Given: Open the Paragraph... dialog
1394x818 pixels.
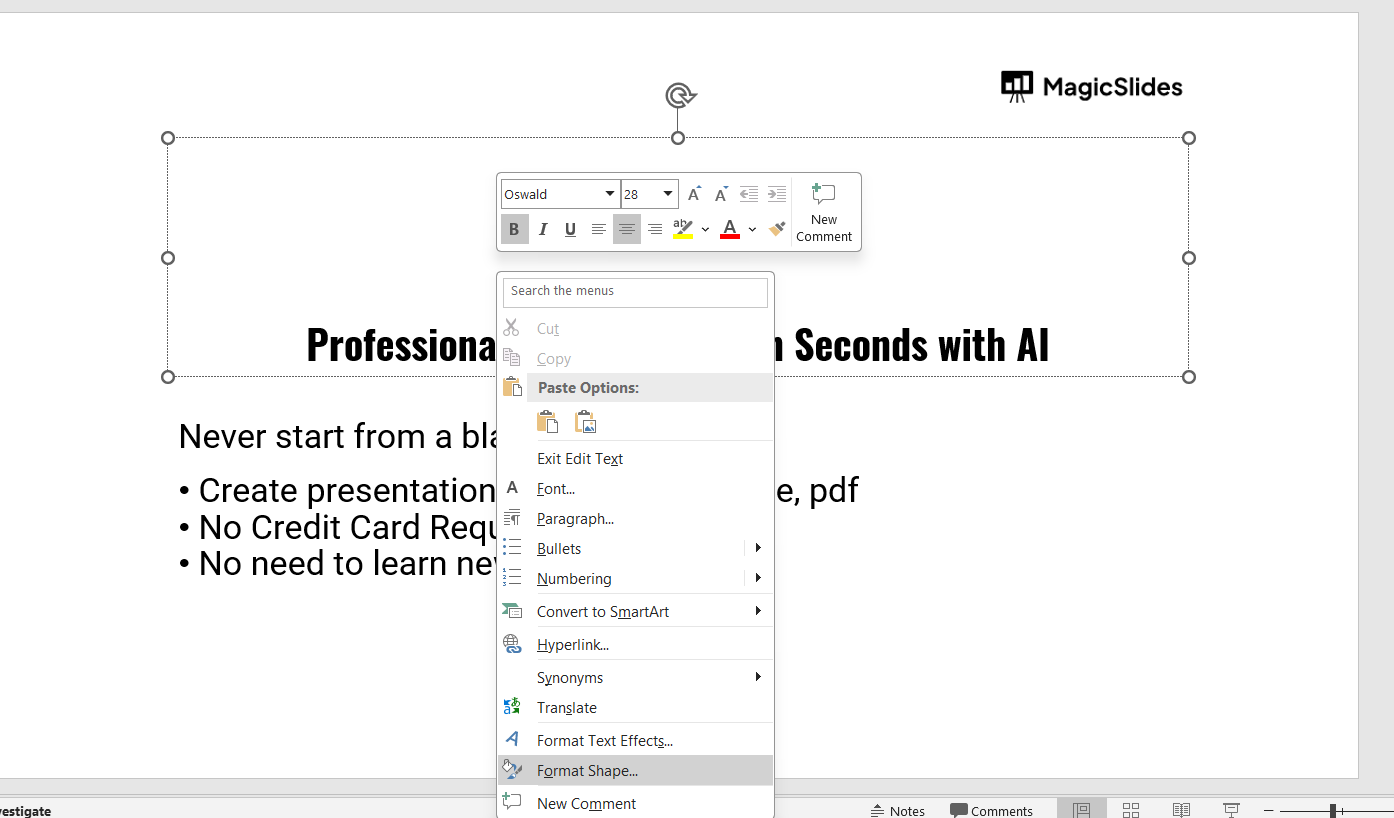Looking at the screenshot, I should (635, 518).
